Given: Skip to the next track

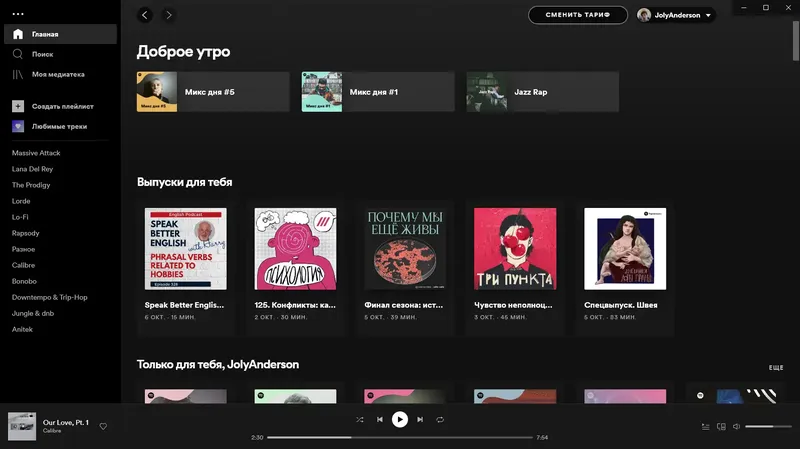Looking at the screenshot, I should pyautogui.click(x=420, y=419).
